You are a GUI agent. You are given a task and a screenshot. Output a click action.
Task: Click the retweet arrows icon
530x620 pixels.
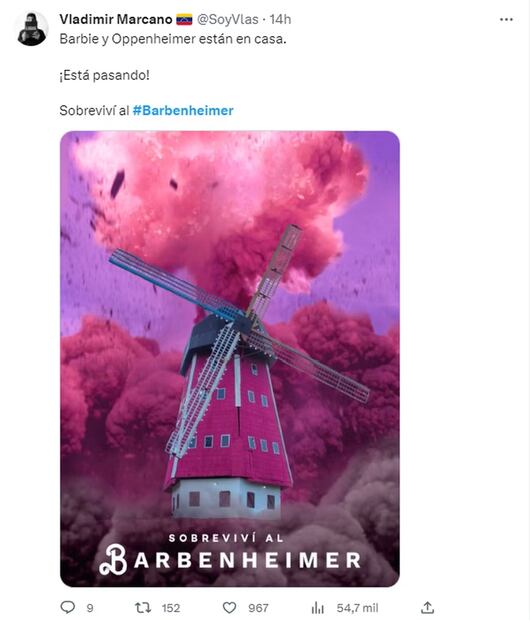pyautogui.click(x=143, y=607)
